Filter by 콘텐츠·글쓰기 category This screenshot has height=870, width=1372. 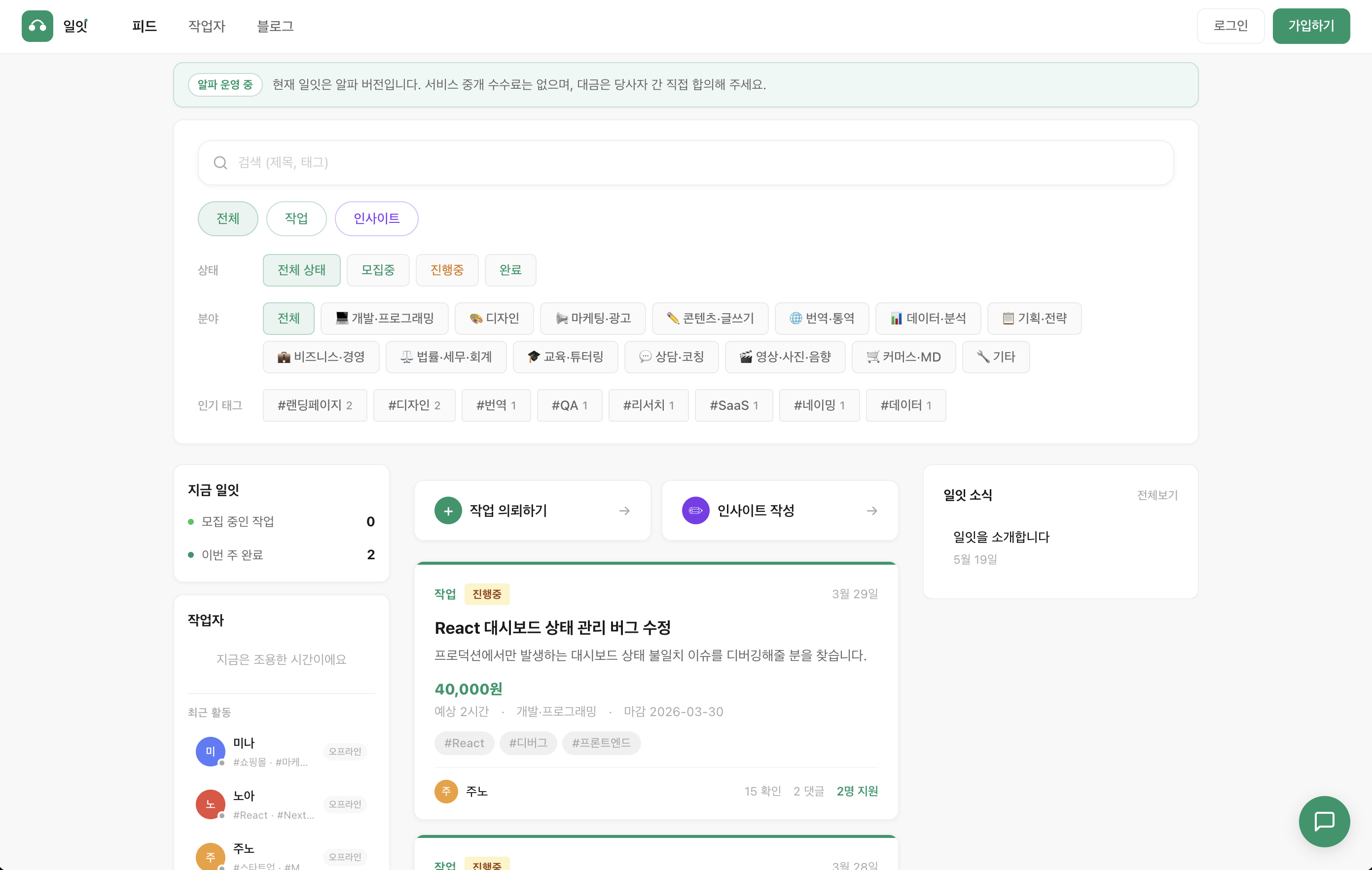(710, 319)
